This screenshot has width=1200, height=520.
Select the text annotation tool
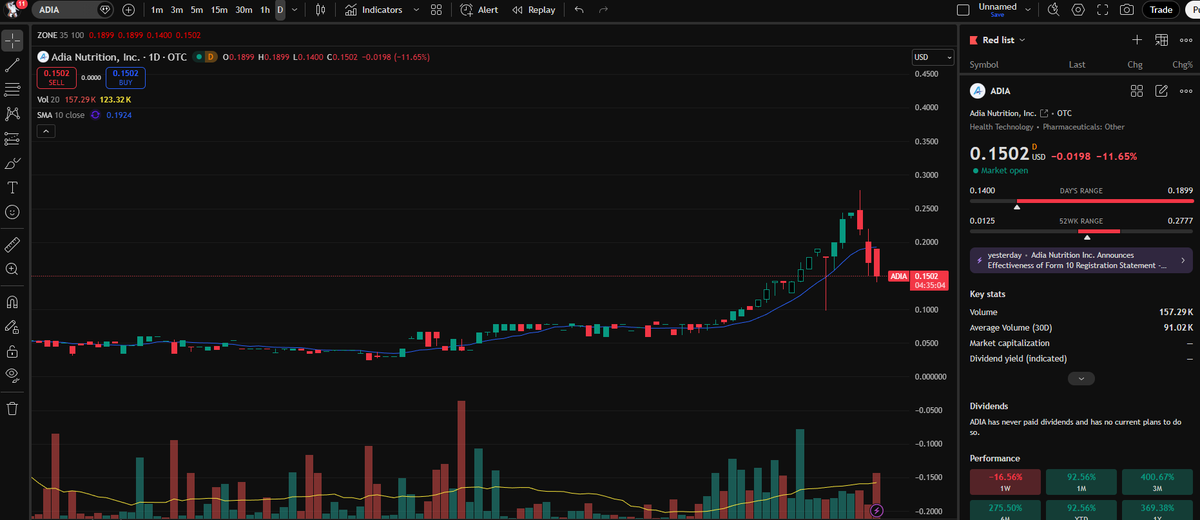[x=12, y=188]
